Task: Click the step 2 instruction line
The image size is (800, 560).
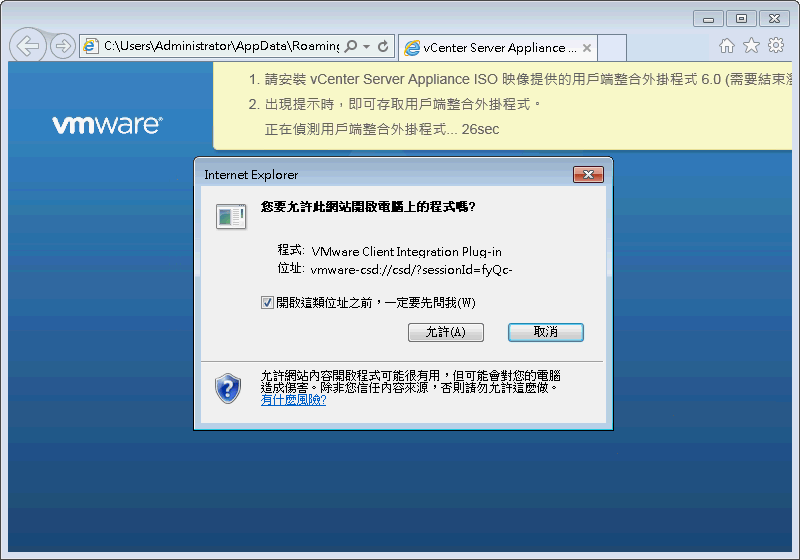Action: 395,105
